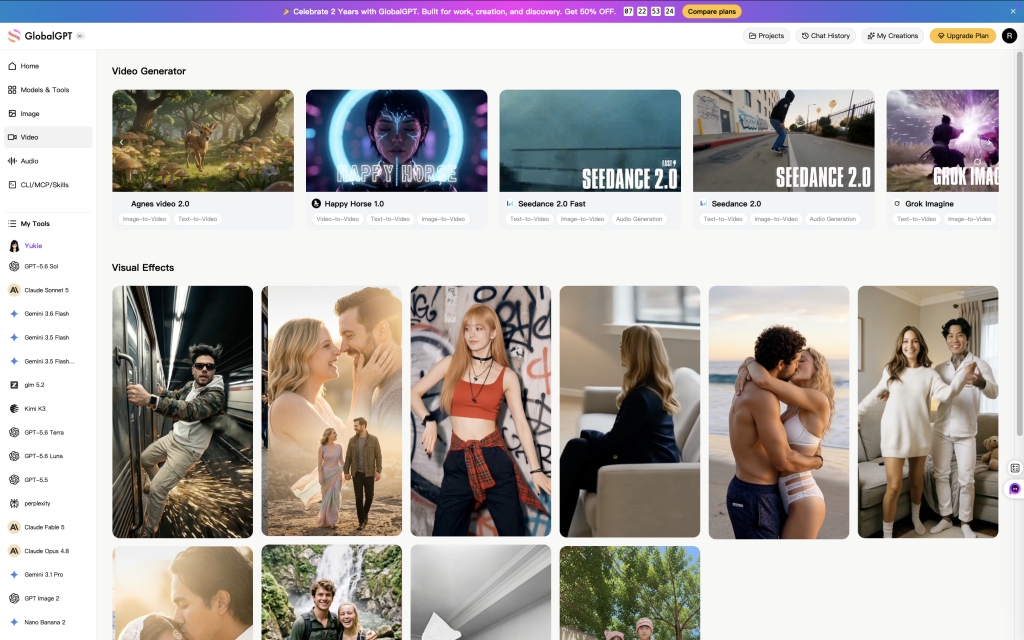Open Models & Tools in the sidebar
The width and height of the screenshot is (1024, 640).
click(48, 89)
